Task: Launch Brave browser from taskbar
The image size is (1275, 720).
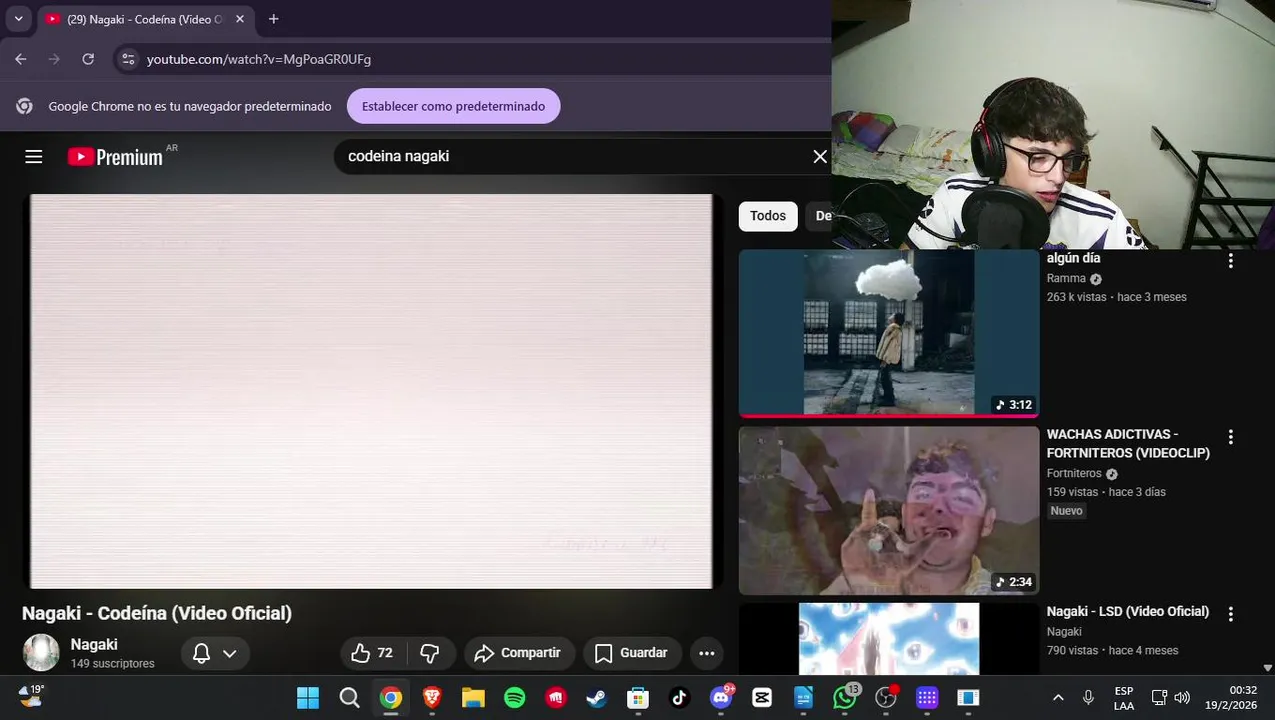Action: click(432, 698)
